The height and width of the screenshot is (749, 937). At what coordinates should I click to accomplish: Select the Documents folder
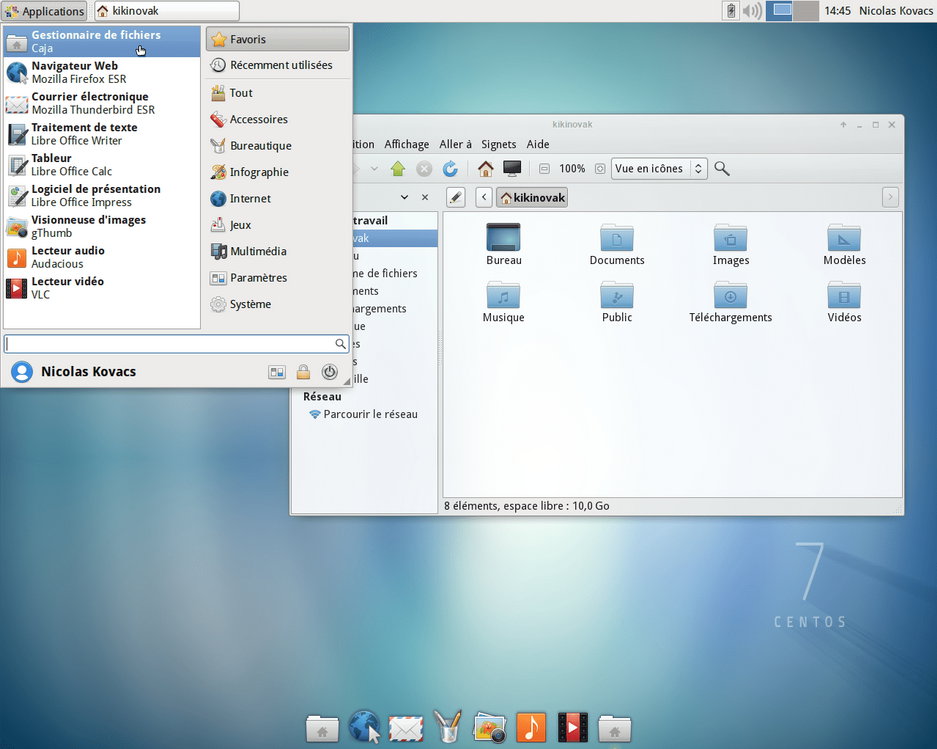point(617,244)
